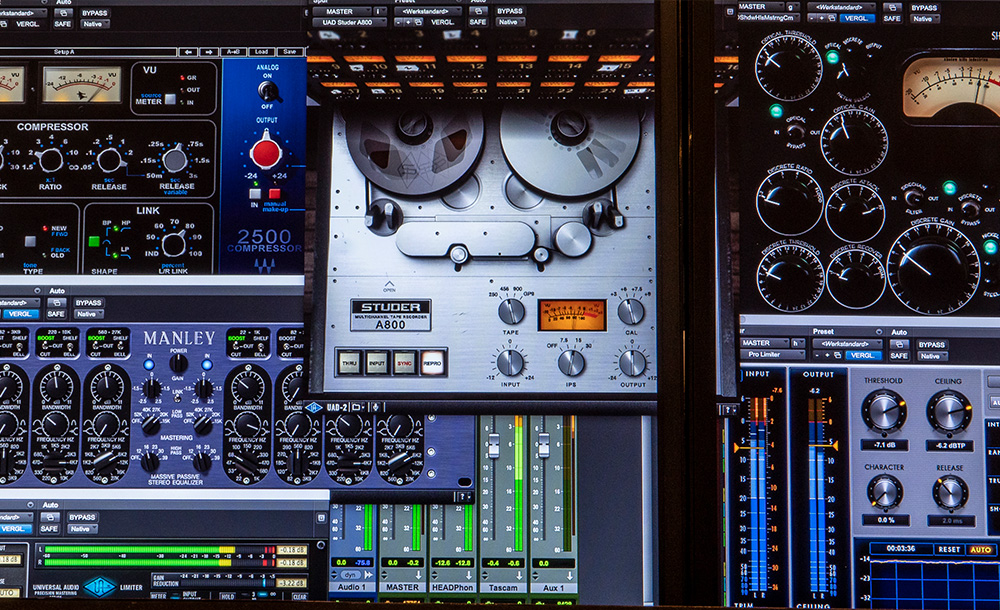Toggle the red manual make-up button
This screenshot has height=610, width=1000.
point(275,193)
